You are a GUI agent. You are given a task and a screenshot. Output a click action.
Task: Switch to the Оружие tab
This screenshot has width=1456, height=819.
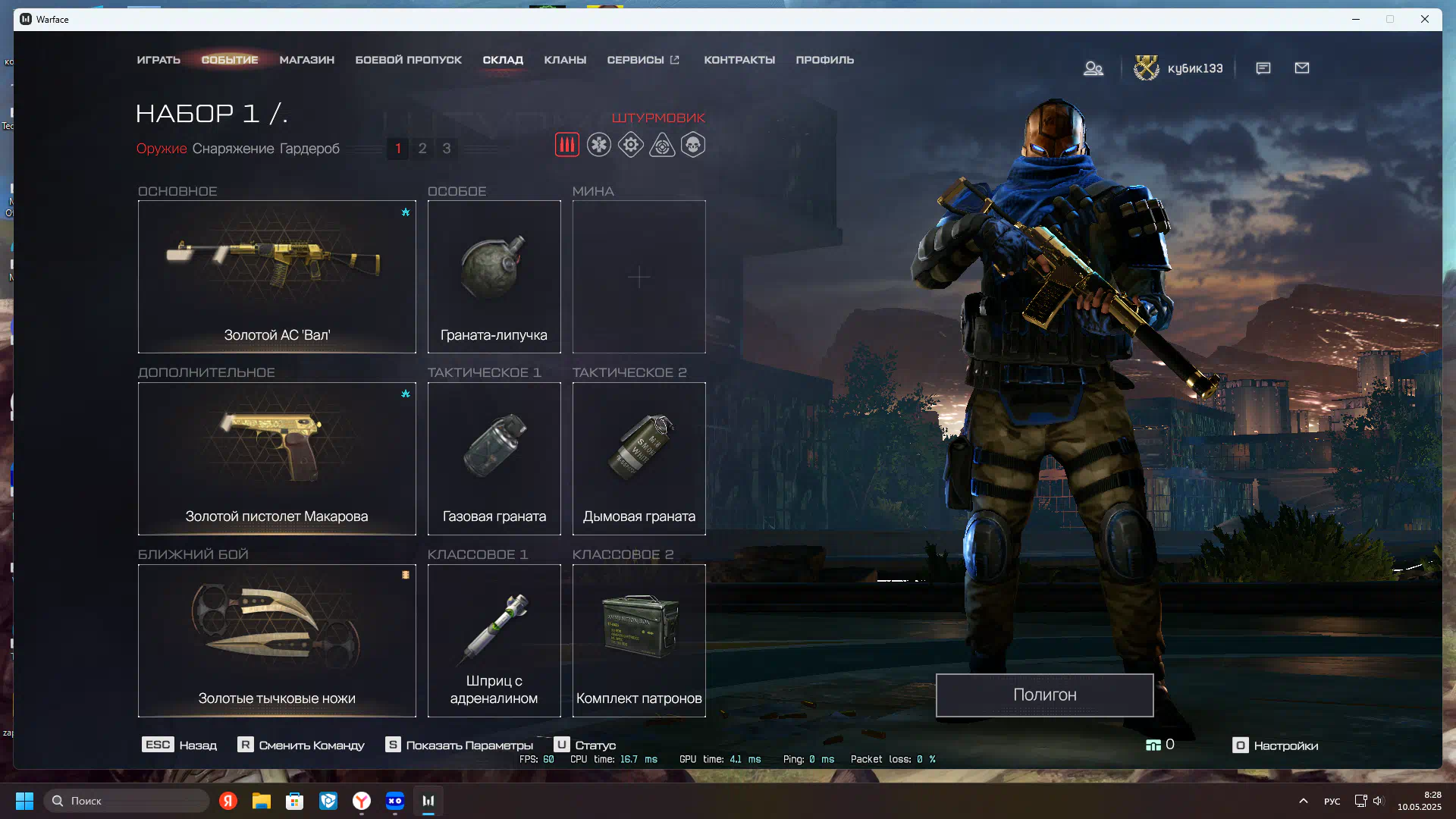pos(162,149)
